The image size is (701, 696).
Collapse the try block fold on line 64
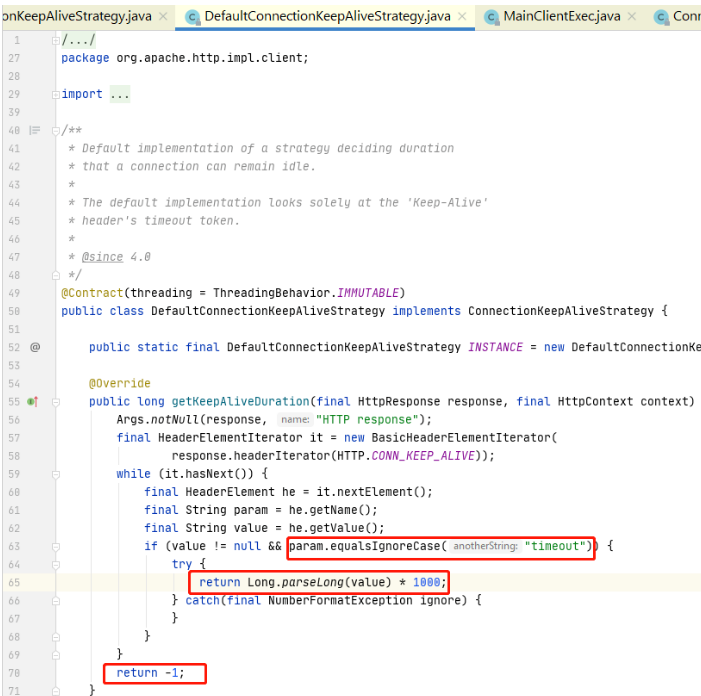[x=55, y=565]
